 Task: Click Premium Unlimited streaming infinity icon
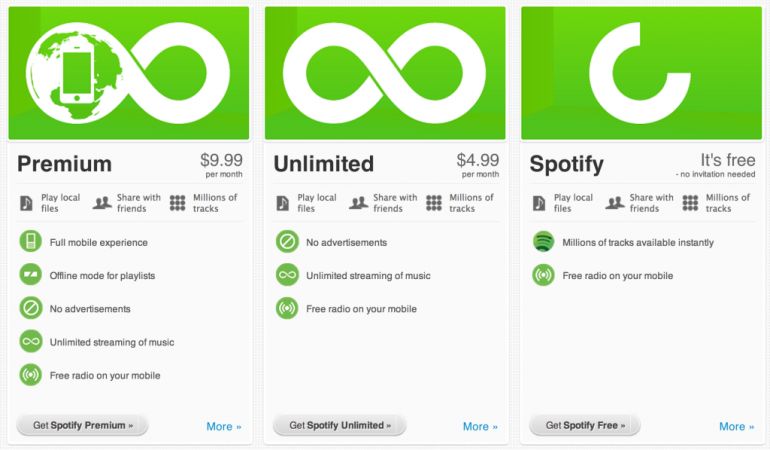click(31, 341)
